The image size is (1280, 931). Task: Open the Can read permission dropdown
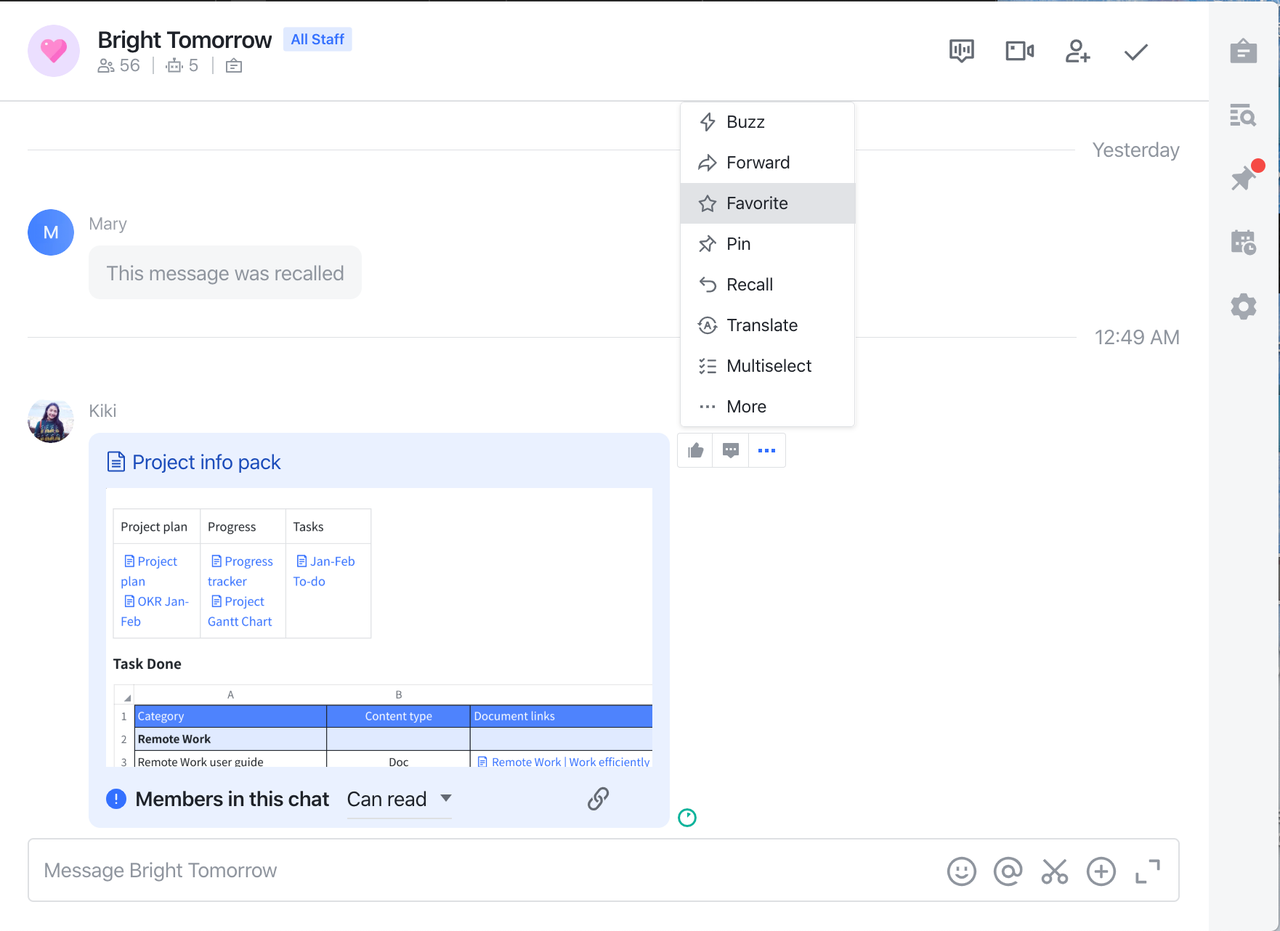399,799
